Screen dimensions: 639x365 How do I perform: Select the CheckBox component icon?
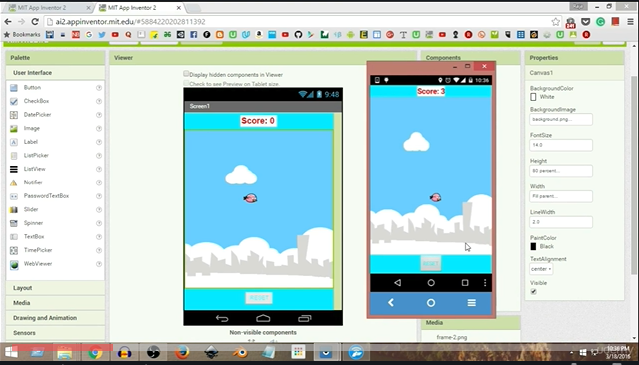pos(14,101)
